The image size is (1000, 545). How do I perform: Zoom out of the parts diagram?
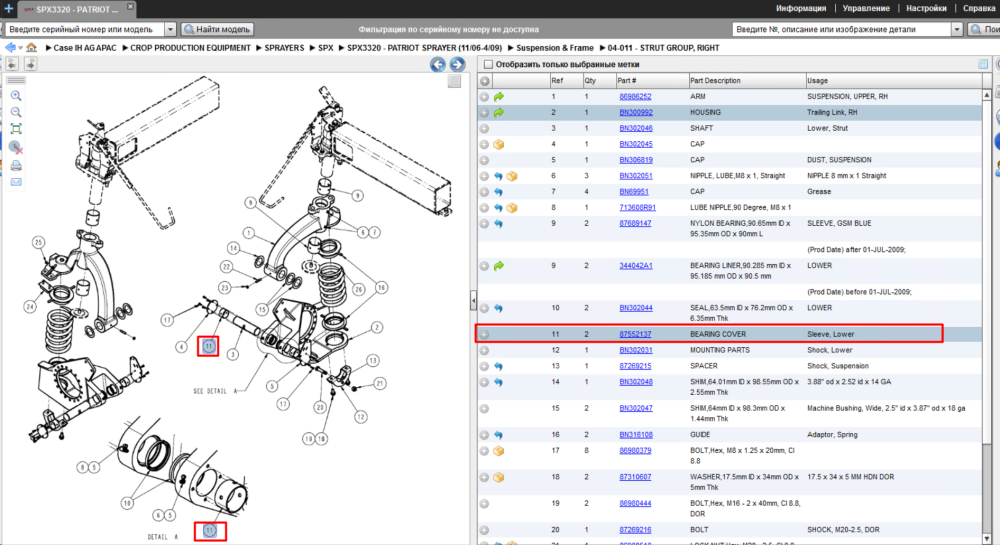coord(16,112)
